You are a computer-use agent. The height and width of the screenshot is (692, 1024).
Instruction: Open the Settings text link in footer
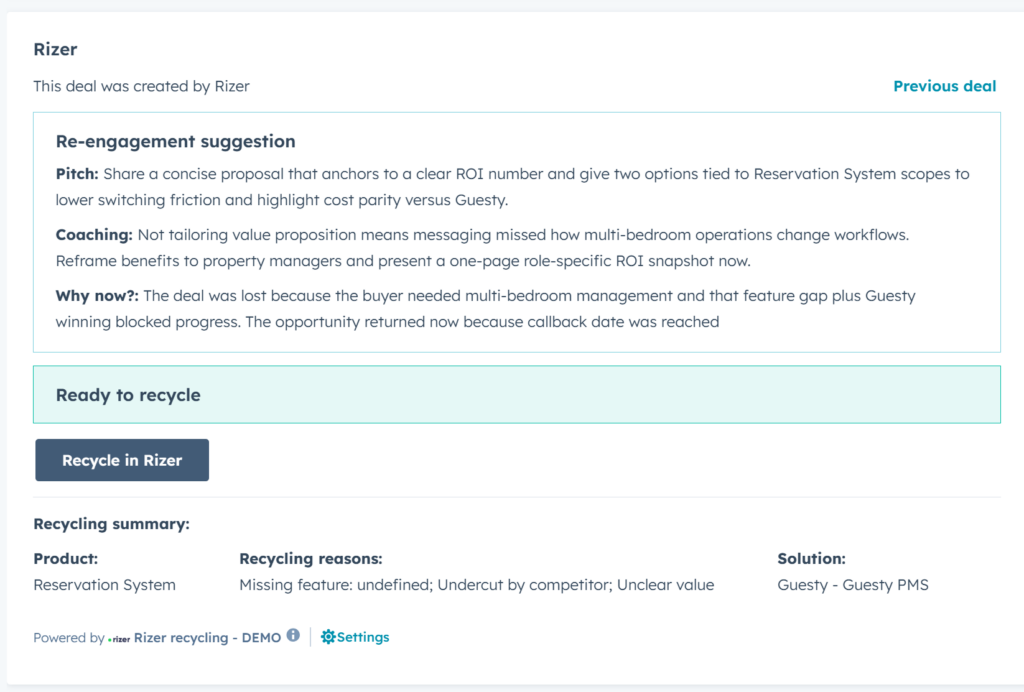pos(363,637)
